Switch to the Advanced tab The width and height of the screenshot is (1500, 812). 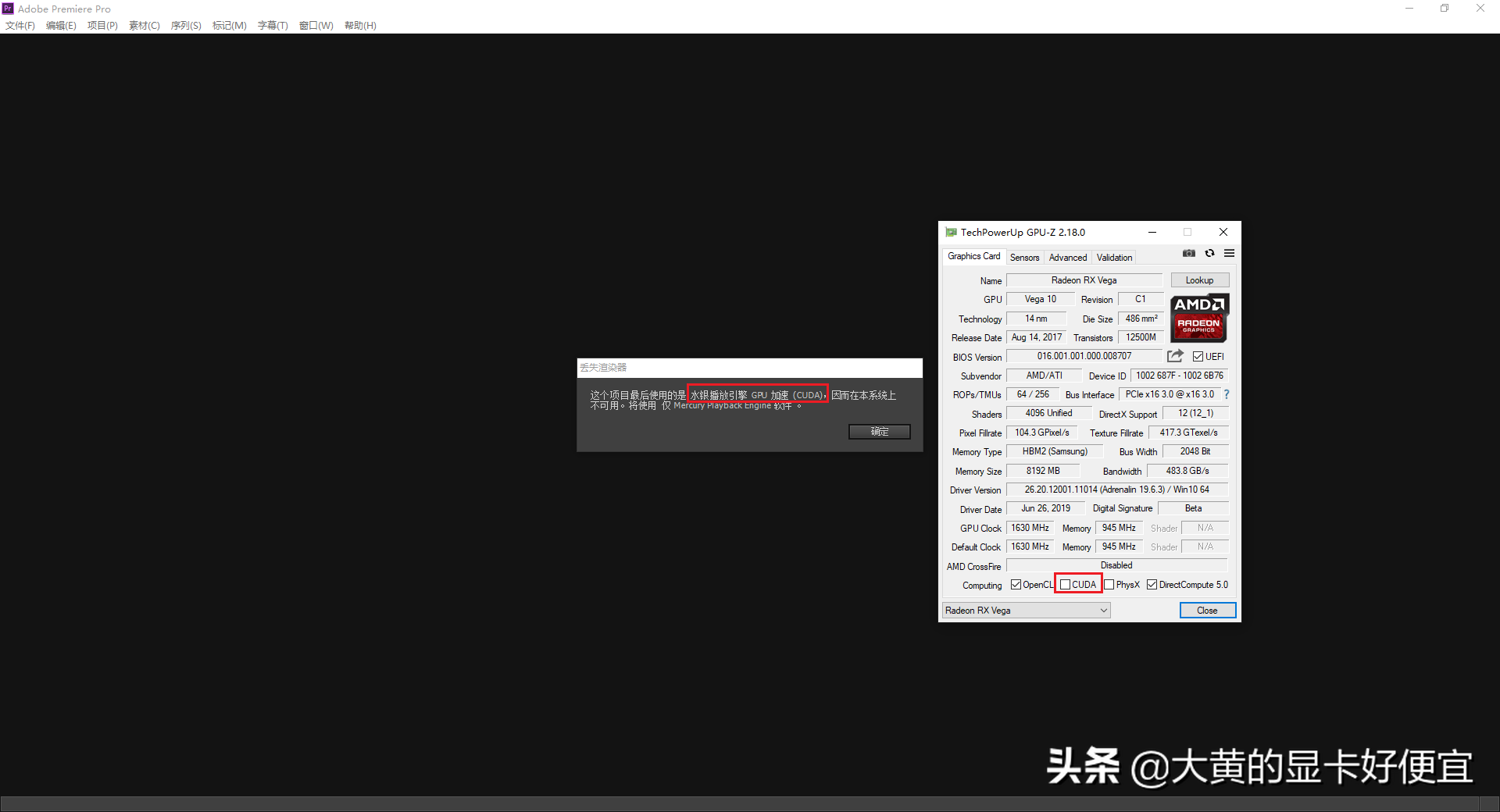pyautogui.click(x=1067, y=258)
